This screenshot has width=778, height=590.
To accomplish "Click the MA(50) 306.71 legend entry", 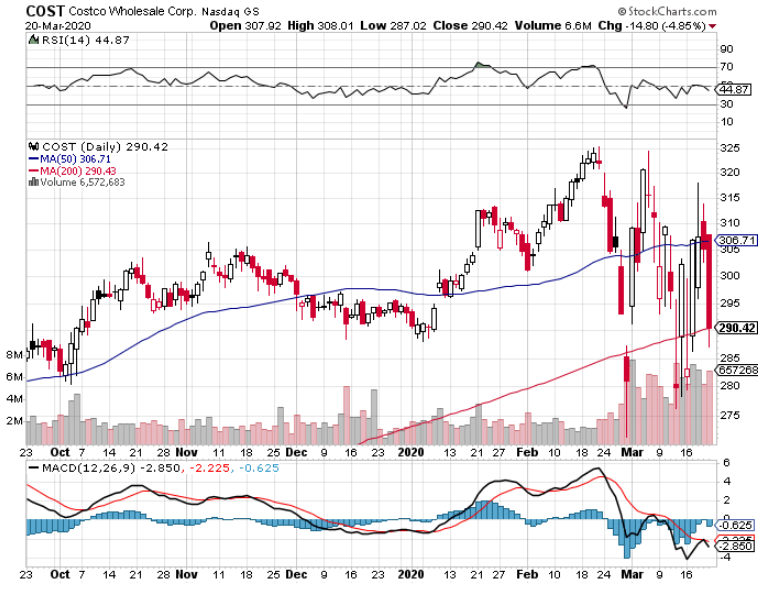I will click(70, 159).
